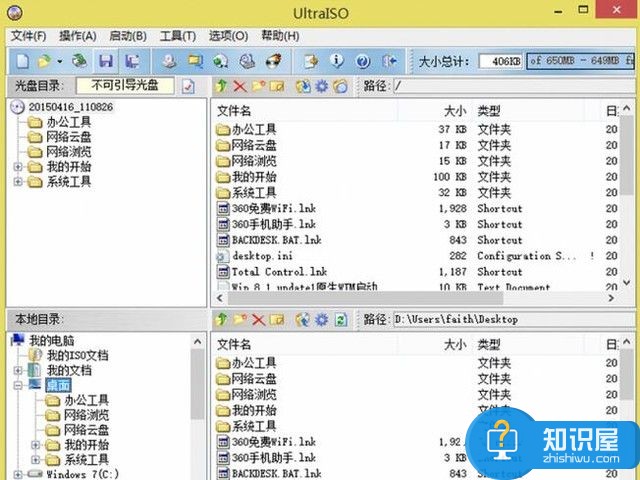Select disc root 20150416_110826 in tree

[70, 107]
